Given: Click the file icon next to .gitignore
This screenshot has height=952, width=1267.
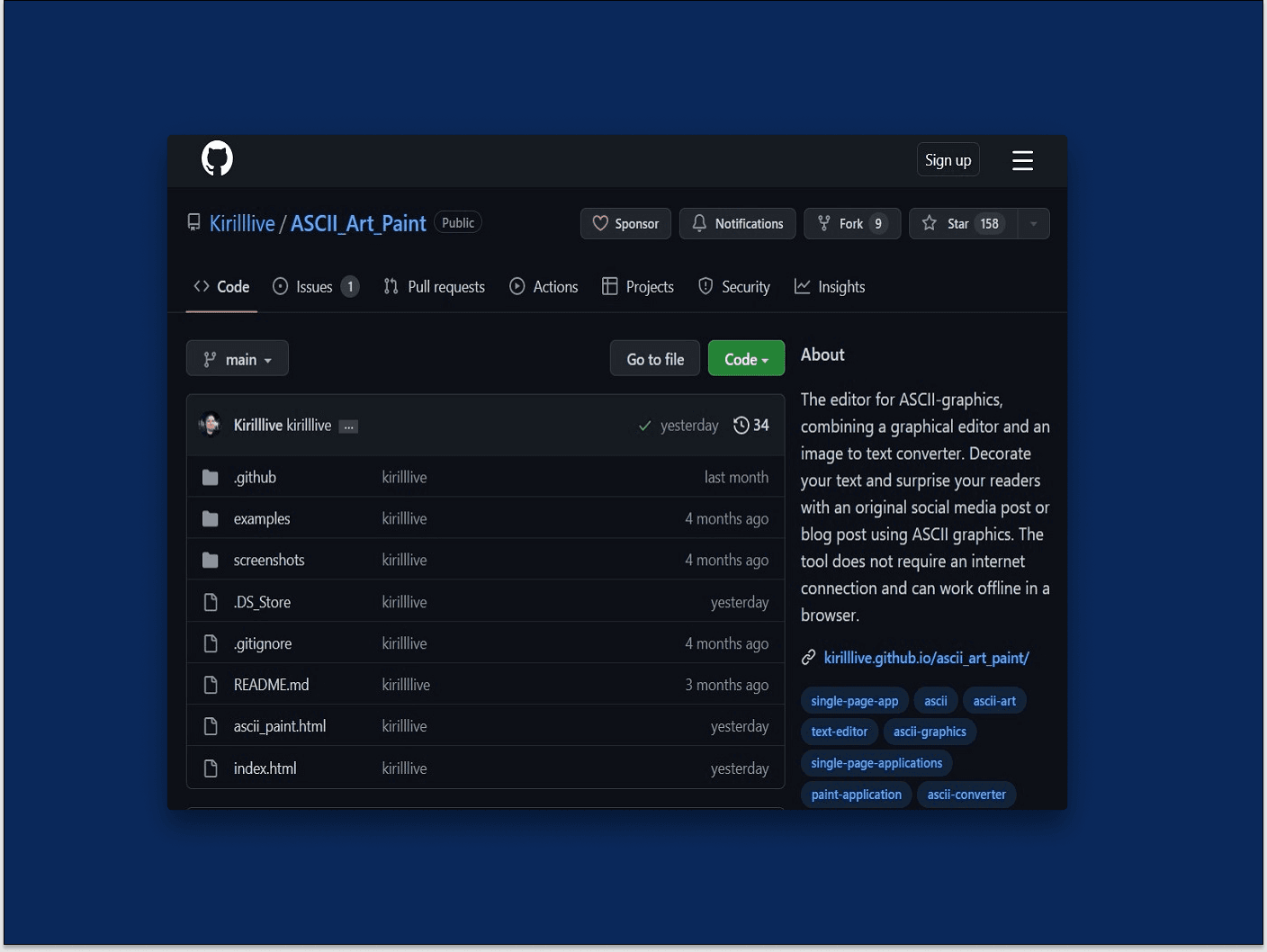Looking at the screenshot, I should (x=211, y=643).
